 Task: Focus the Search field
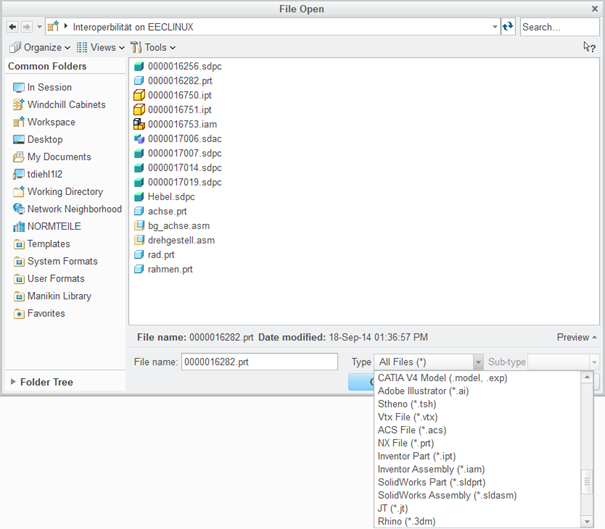(x=559, y=27)
